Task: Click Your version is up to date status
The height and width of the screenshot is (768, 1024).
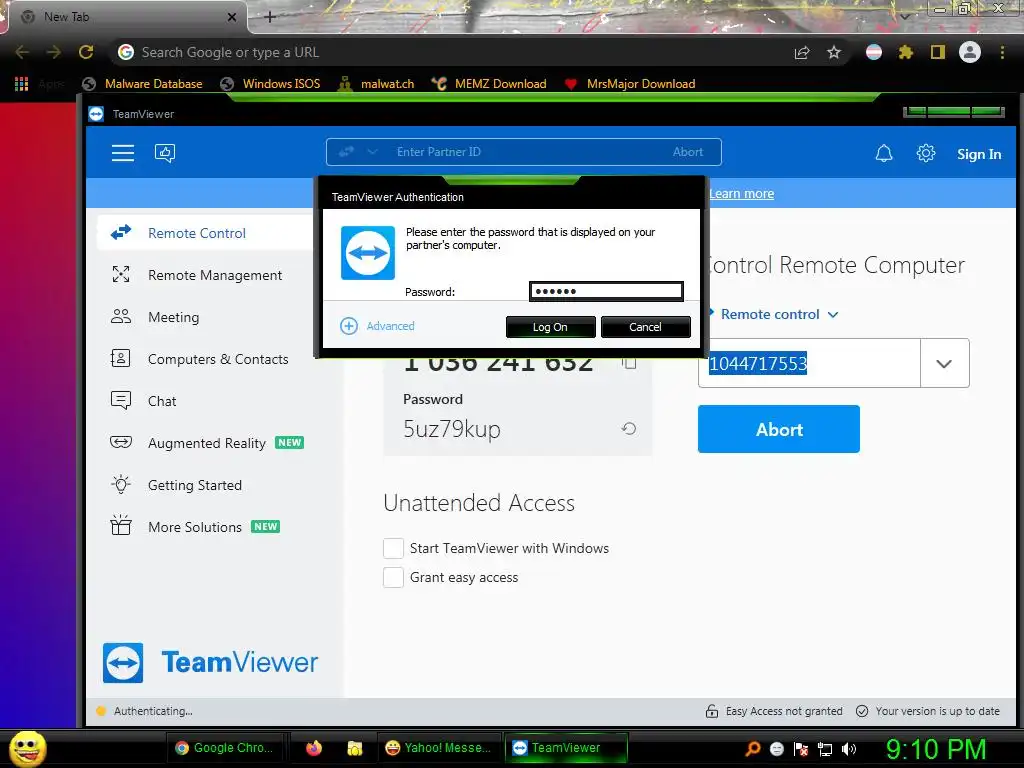Action: coord(928,711)
